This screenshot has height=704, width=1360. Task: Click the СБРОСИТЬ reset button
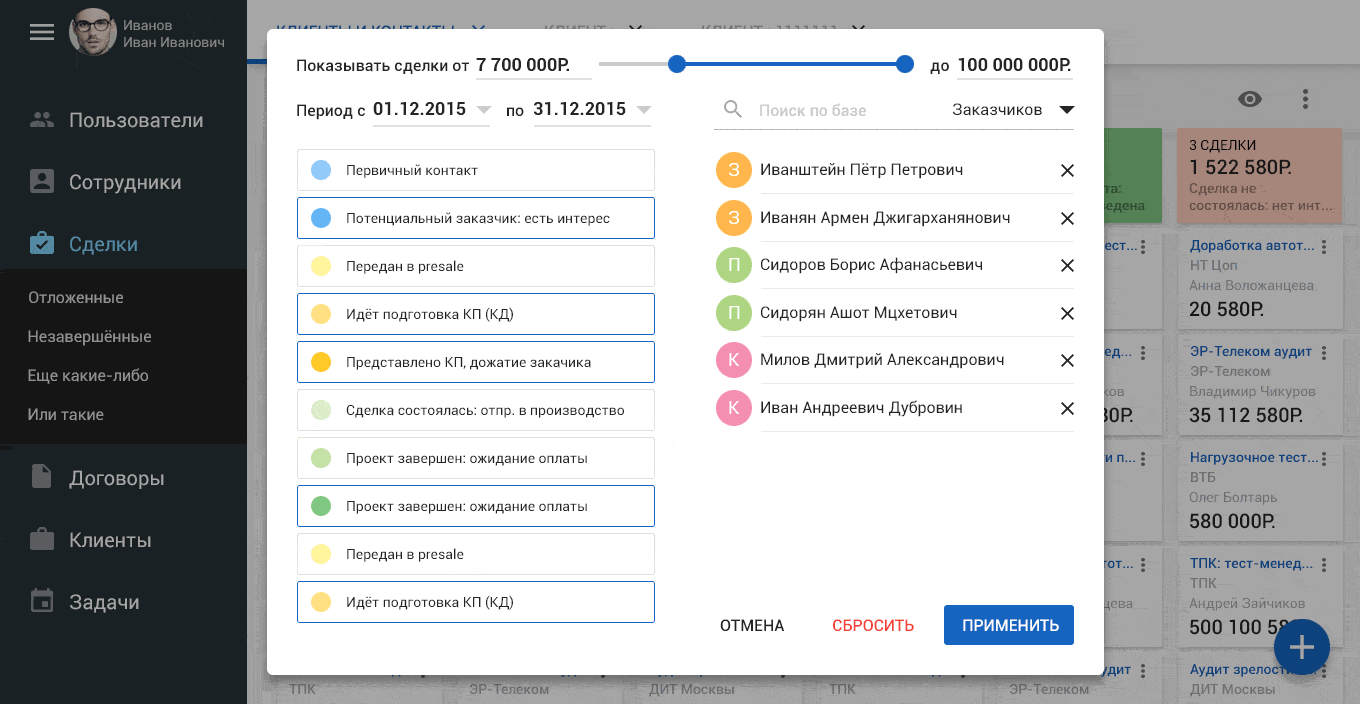pos(873,625)
